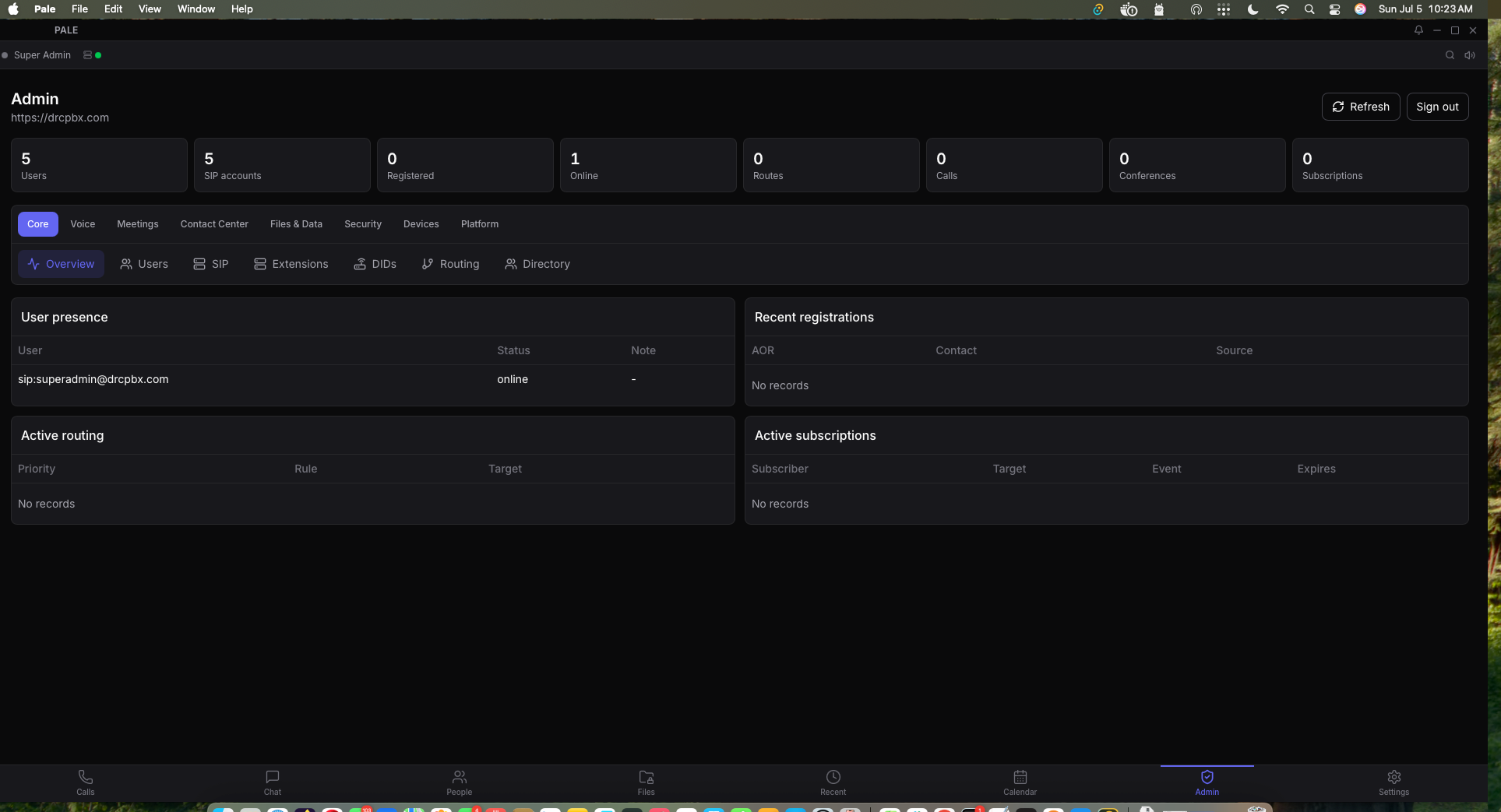Select the Admin shield icon in bottom navigation
Viewport: 1501px width, 812px height.
[1207, 777]
